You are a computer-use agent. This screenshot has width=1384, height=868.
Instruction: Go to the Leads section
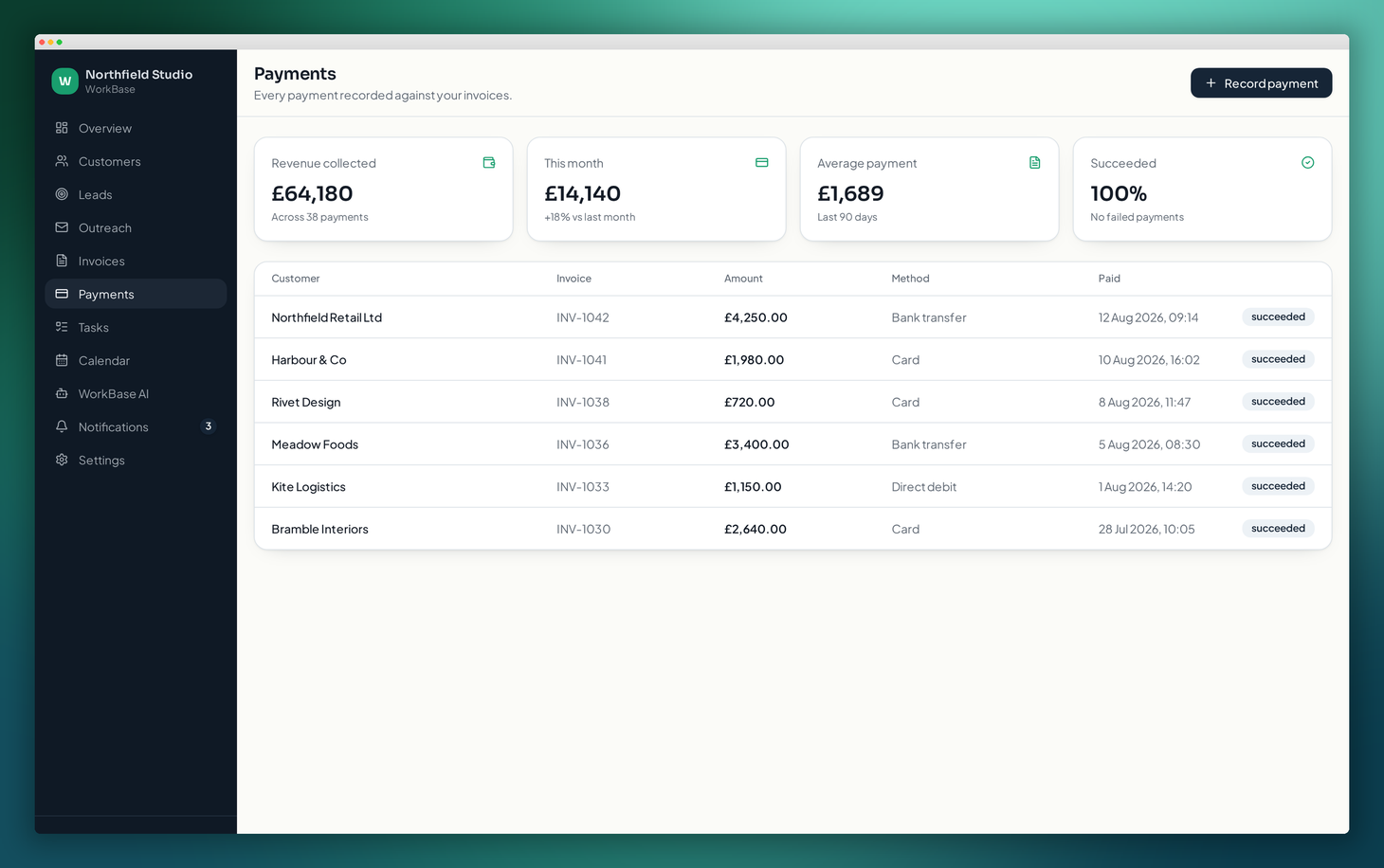[x=136, y=194]
